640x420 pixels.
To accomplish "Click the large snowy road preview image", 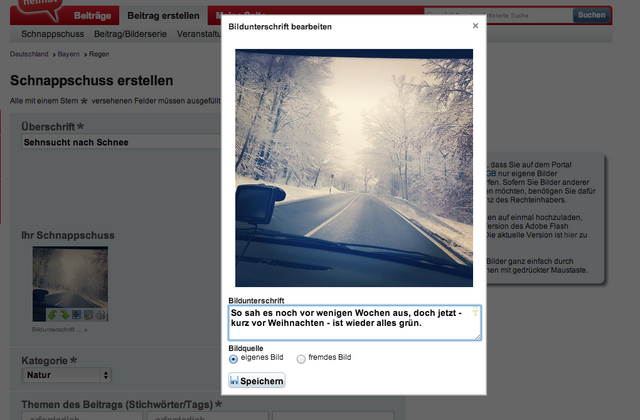I will (x=354, y=168).
